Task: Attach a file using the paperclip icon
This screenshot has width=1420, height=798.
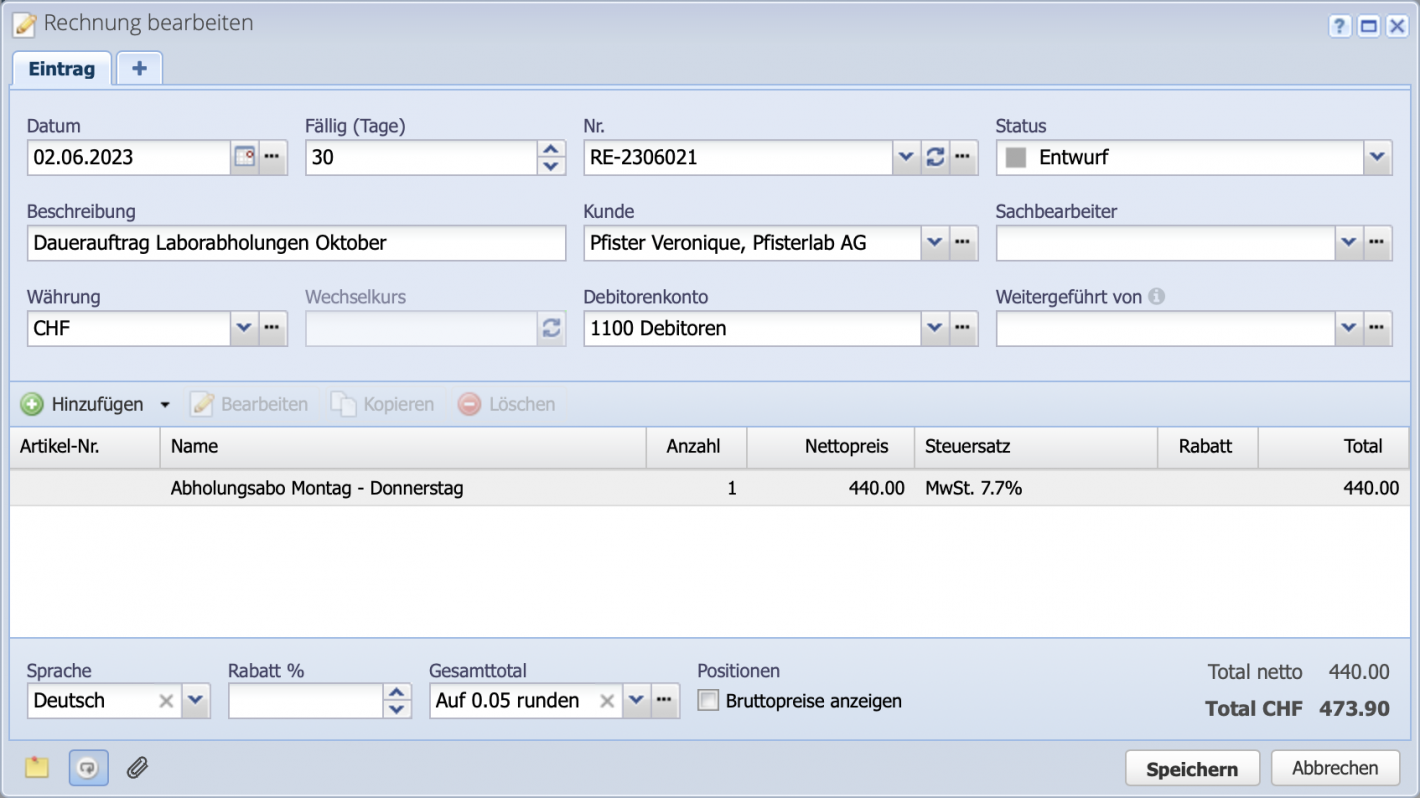Action: tap(137, 767)
